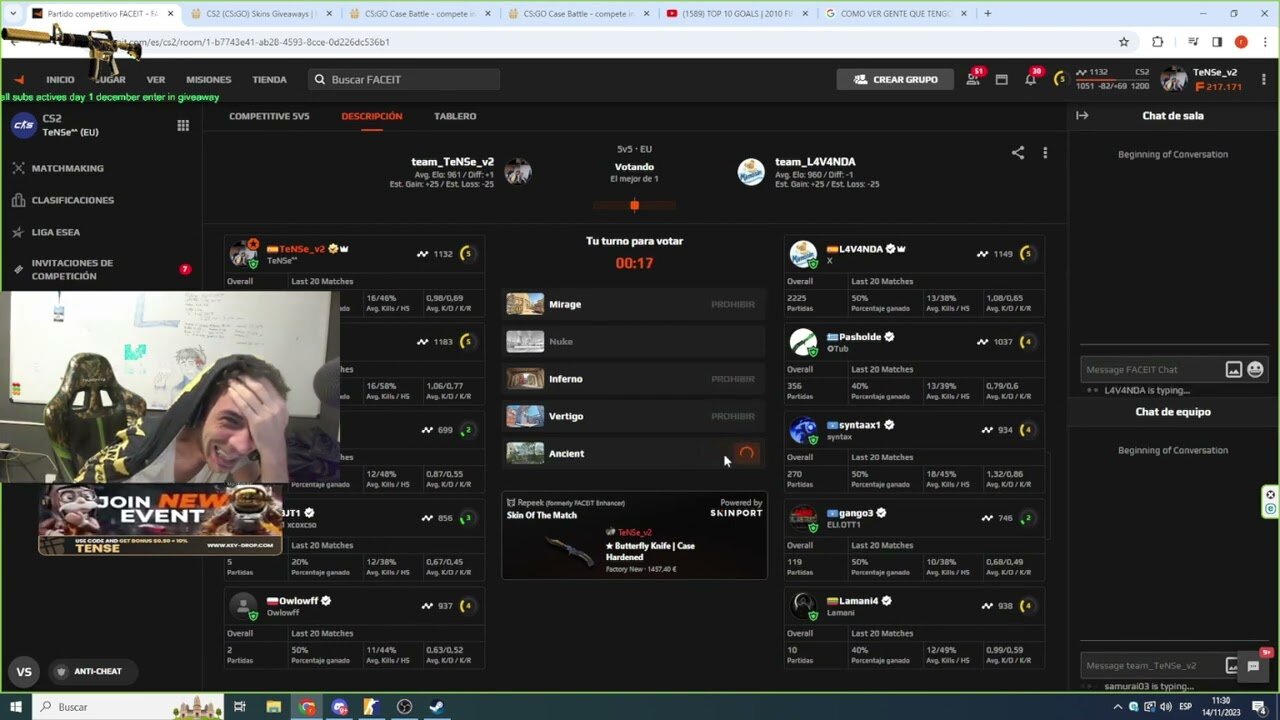Open File Explorer from the taskbar

[x=273, y=707]
